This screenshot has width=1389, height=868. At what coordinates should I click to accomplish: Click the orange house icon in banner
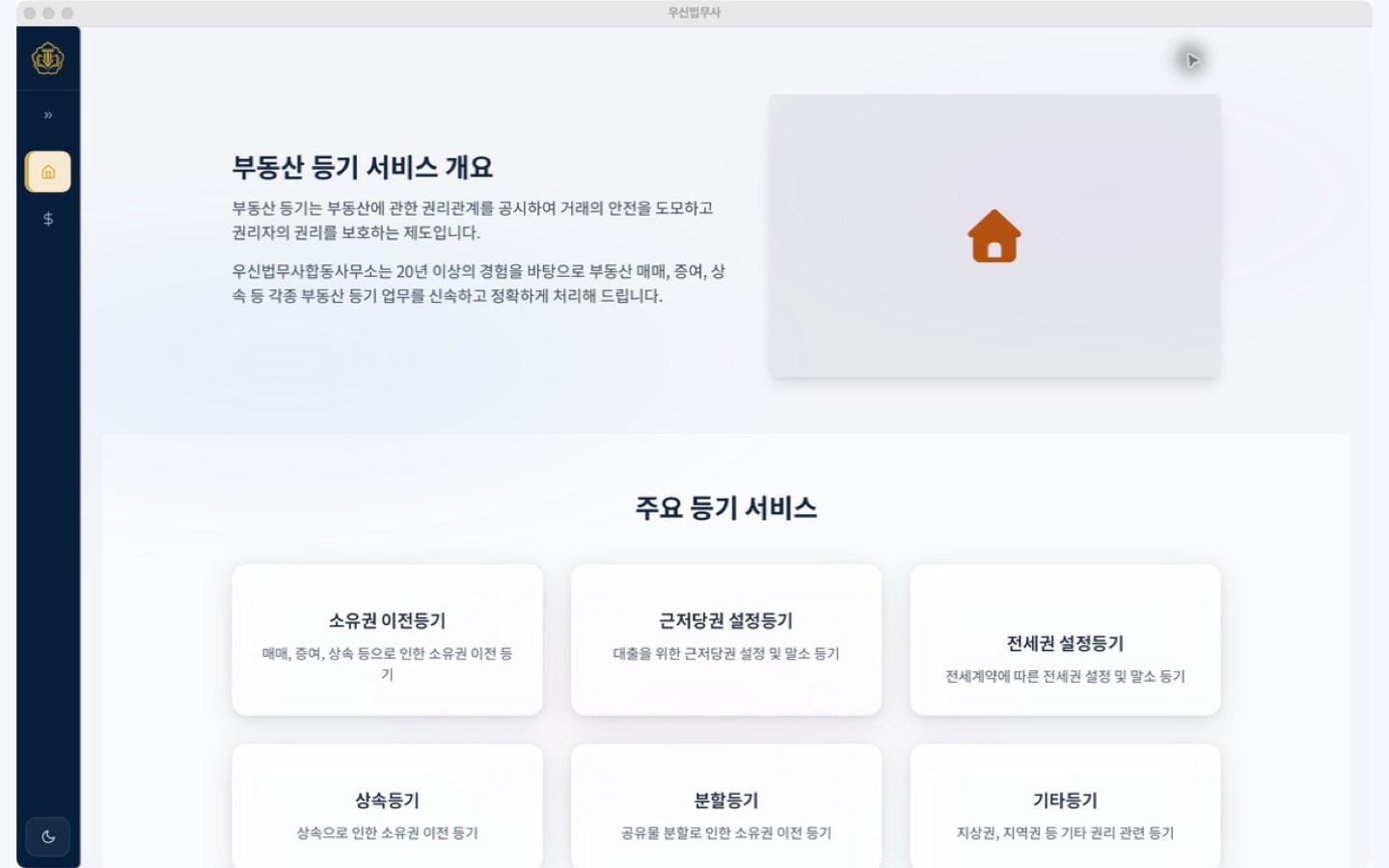[994, 236]
